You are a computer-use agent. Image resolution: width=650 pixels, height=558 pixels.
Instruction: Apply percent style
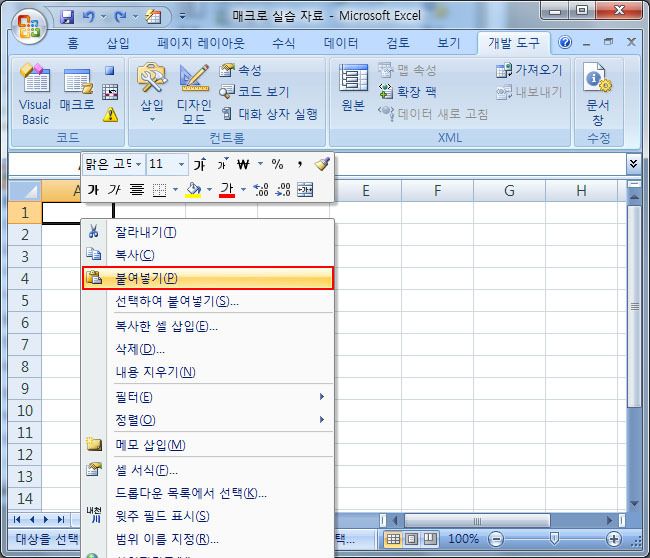(x=277, y=165)
